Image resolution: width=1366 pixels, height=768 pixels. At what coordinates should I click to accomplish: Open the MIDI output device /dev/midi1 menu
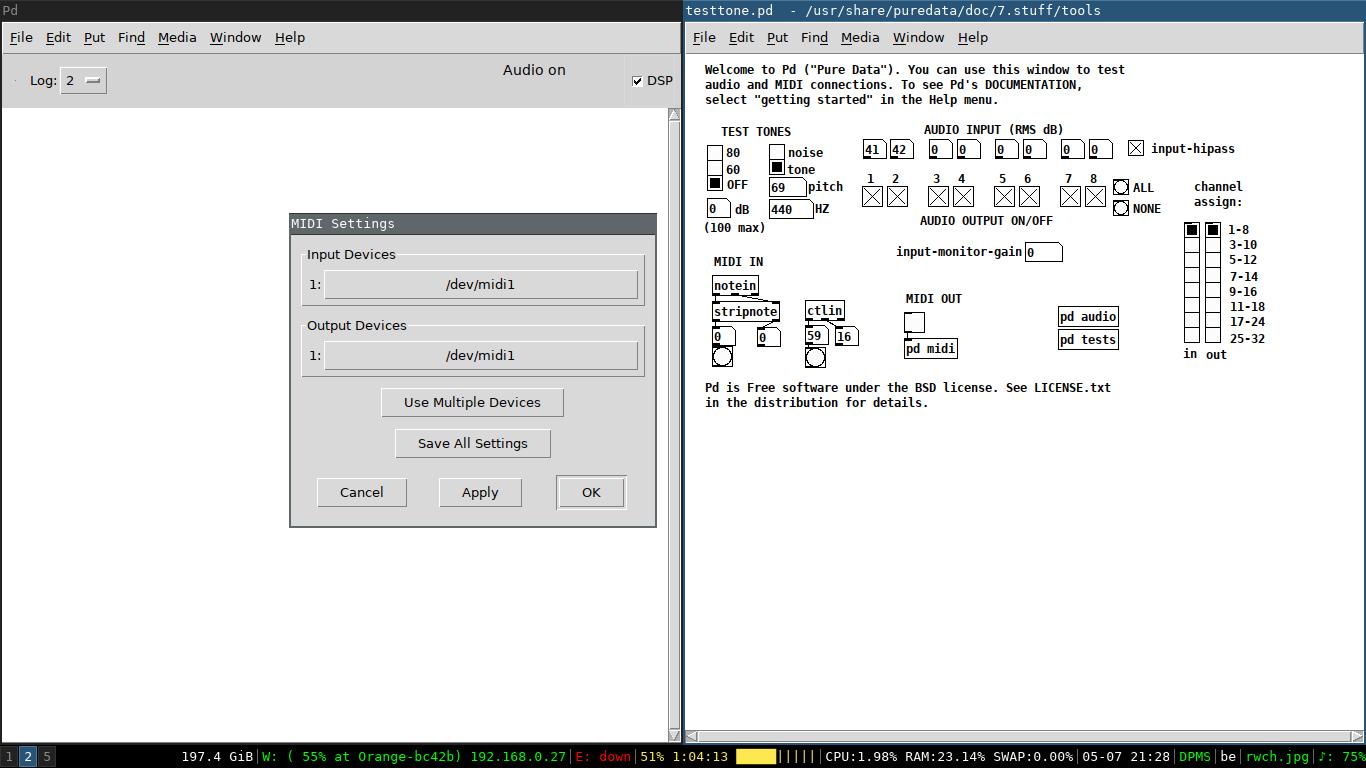click(481, 355)
